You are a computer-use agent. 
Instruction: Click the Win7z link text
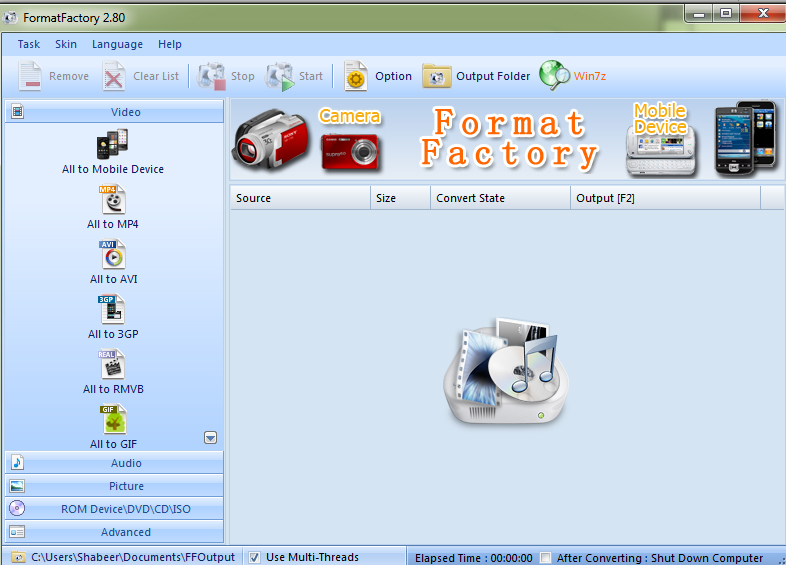(590, 76)
